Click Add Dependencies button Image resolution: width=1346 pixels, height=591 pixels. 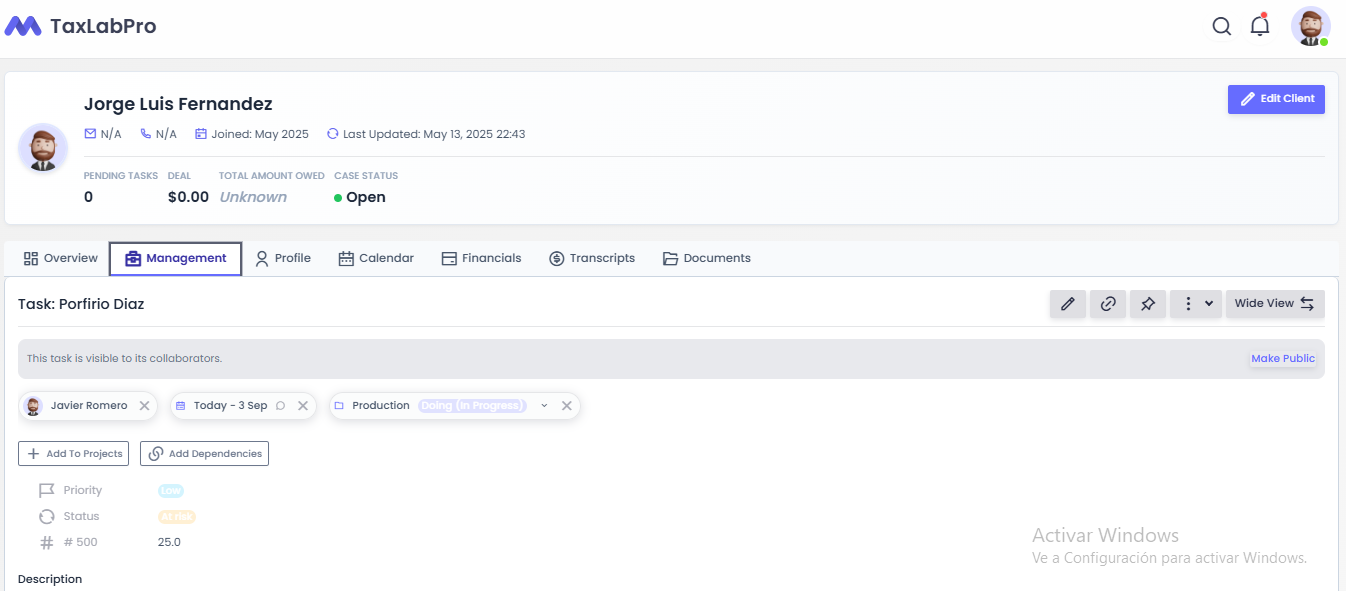click(204, 454)
